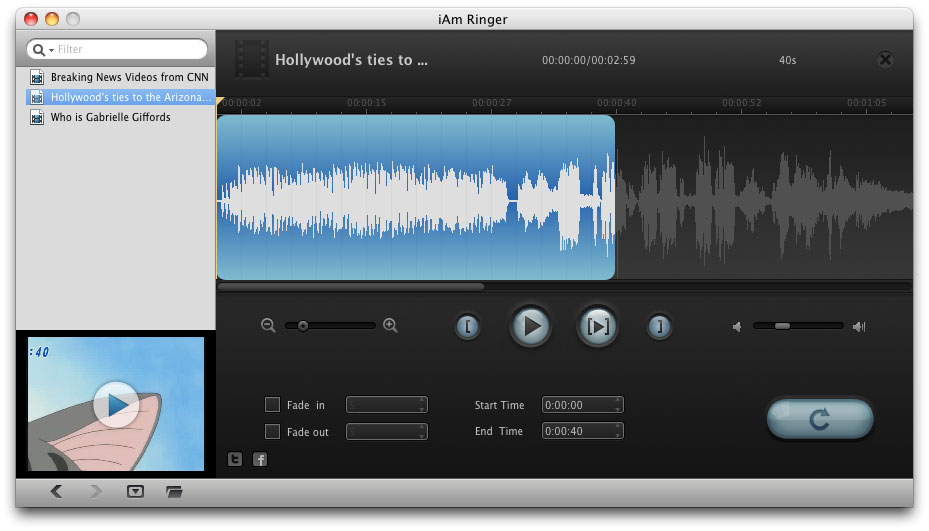This screenshot has height=531, width=929.
Task: Set selection start with left bracket button
Action: pyautogui.click(x=468, y=326)
